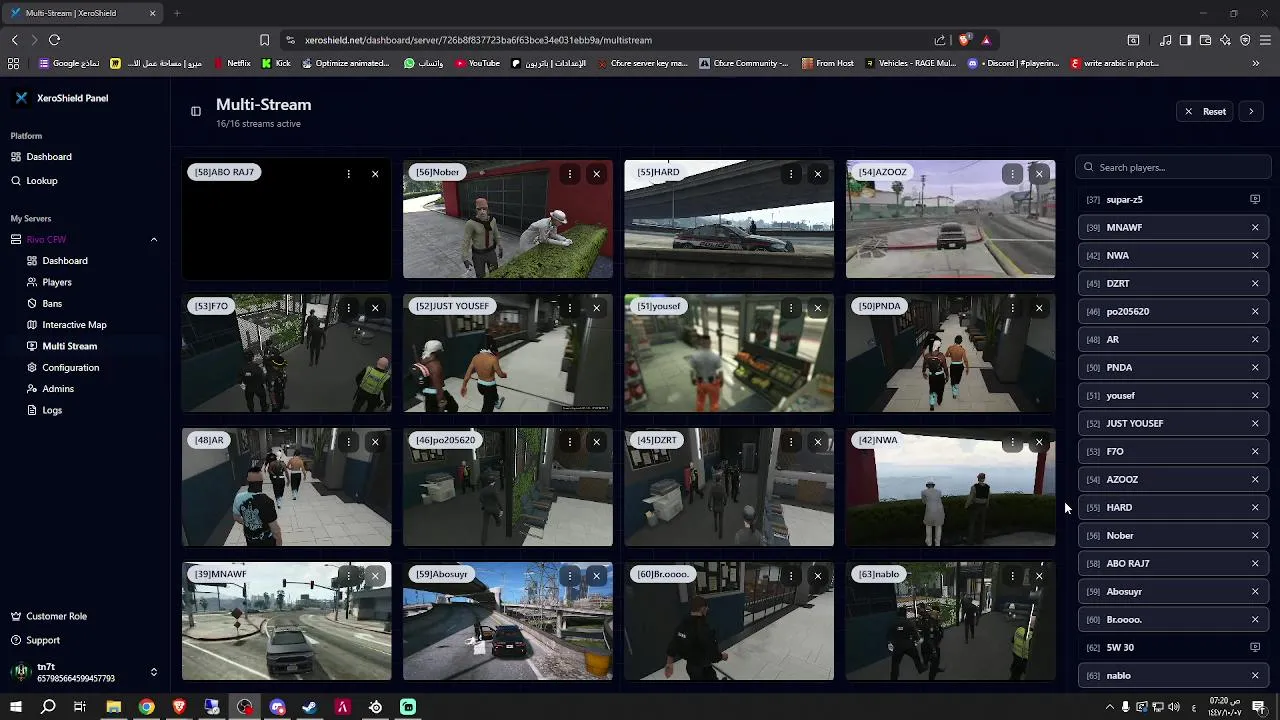Collapse the Rivo CFW server tree
This screenshot has width=1280, height=720.
point(154,239)
